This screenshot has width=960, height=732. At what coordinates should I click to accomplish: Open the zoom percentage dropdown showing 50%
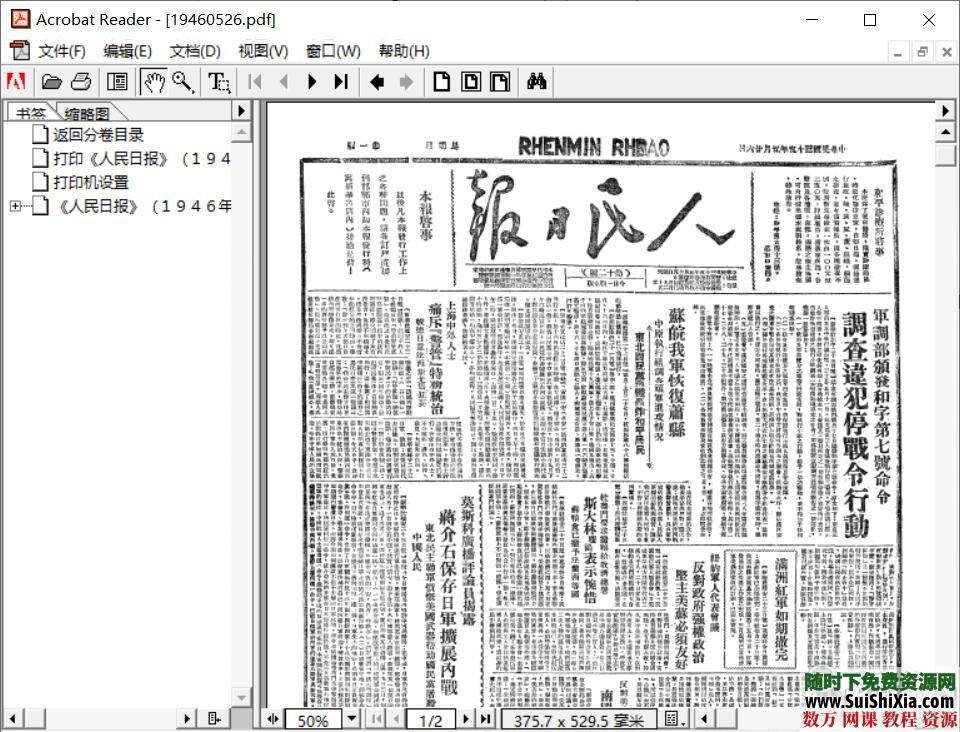pos(352,719)
